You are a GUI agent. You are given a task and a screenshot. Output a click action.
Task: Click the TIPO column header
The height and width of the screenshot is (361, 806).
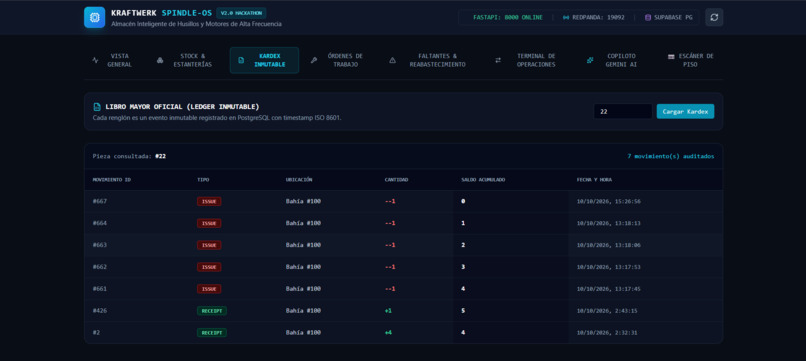[203, 180]
